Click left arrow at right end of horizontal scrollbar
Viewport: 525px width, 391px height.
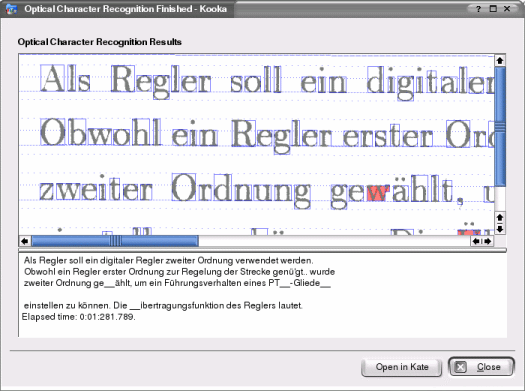(x=475, y=241)
